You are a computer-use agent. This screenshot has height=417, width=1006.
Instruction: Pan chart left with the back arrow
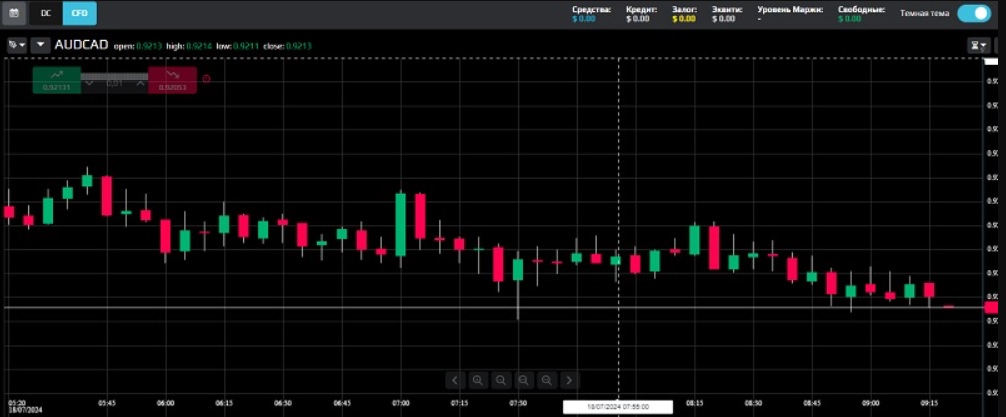pyautogui.click(x=455, y=380)
